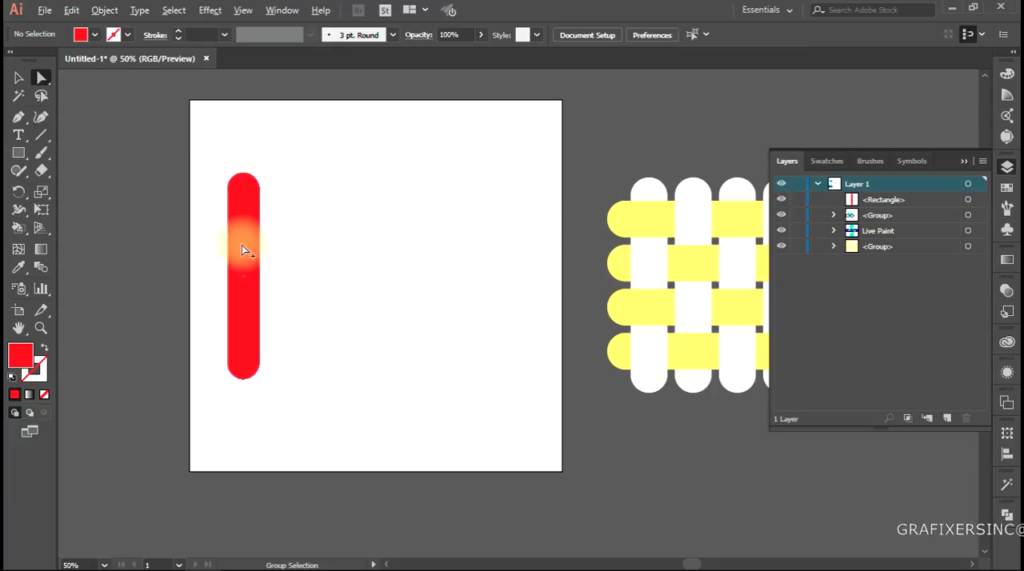Select the Eyedropper tool
The image size is (1024, 571).
pos(18,267)
